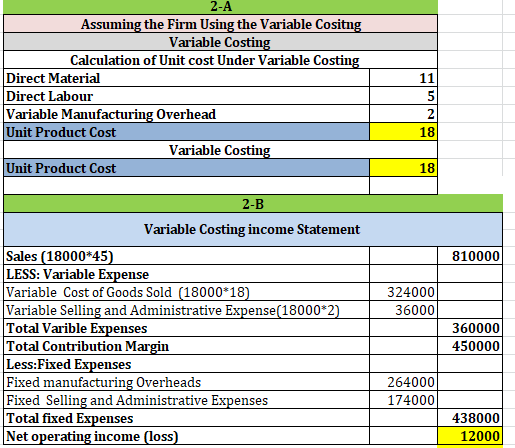Click 'Assuming the Firm Using the Variable Cositng' cell
The height and width of the screenshot is (448, 515).
coord(220,24)
